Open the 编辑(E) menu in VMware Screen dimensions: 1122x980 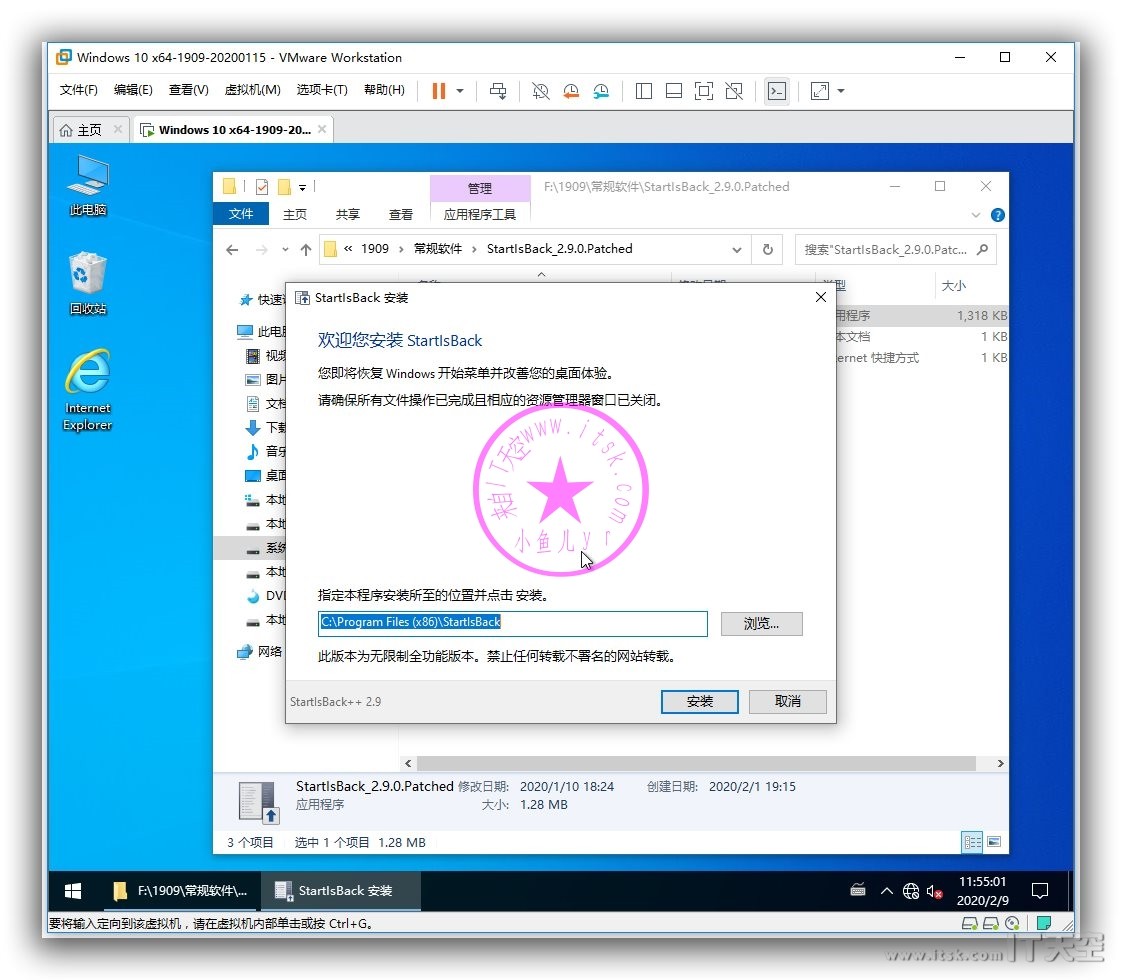point(133,89)
